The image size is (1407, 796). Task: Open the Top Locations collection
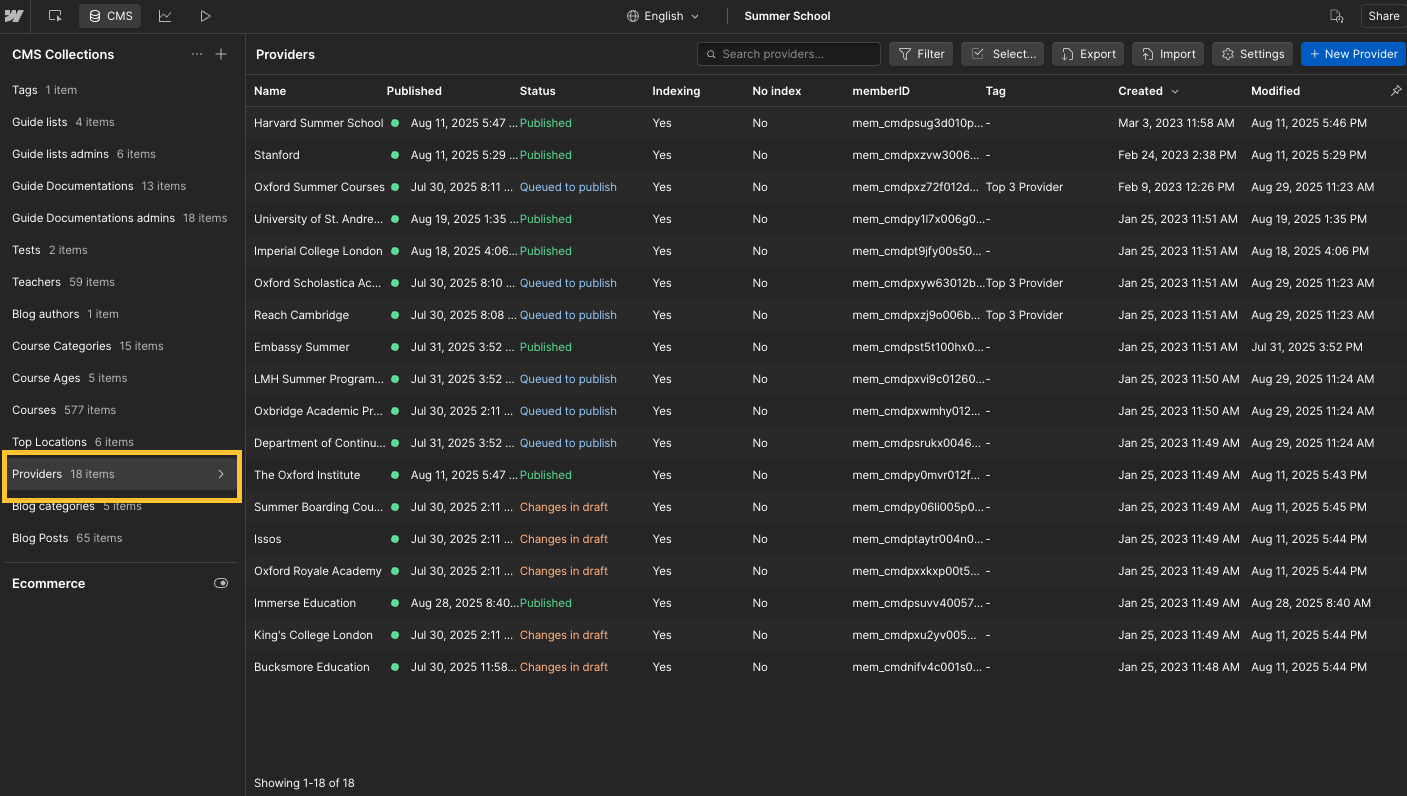[122, 441]
